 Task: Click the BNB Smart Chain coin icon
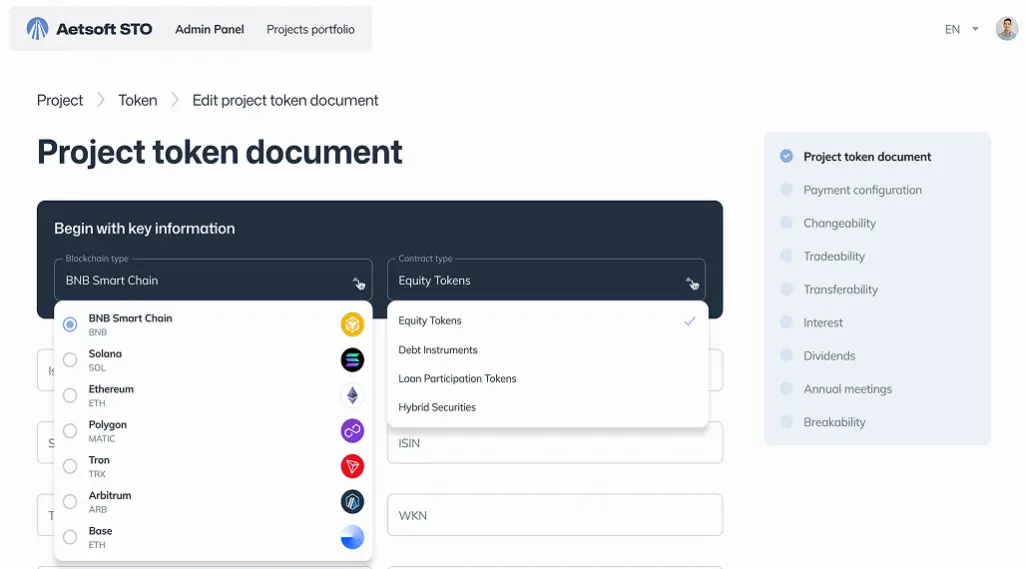(x=352, y=325)
